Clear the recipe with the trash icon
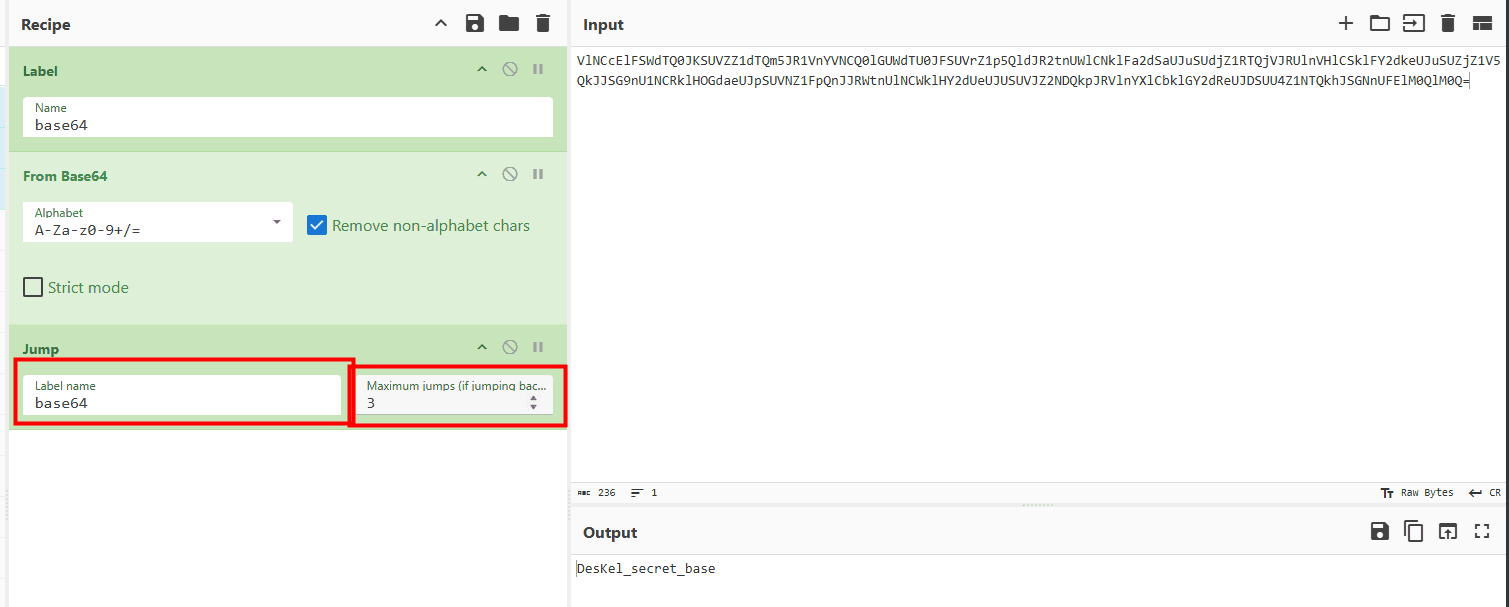Viewport: 1509px width, 607px height. pyautogui.click(x=542, y=24)
